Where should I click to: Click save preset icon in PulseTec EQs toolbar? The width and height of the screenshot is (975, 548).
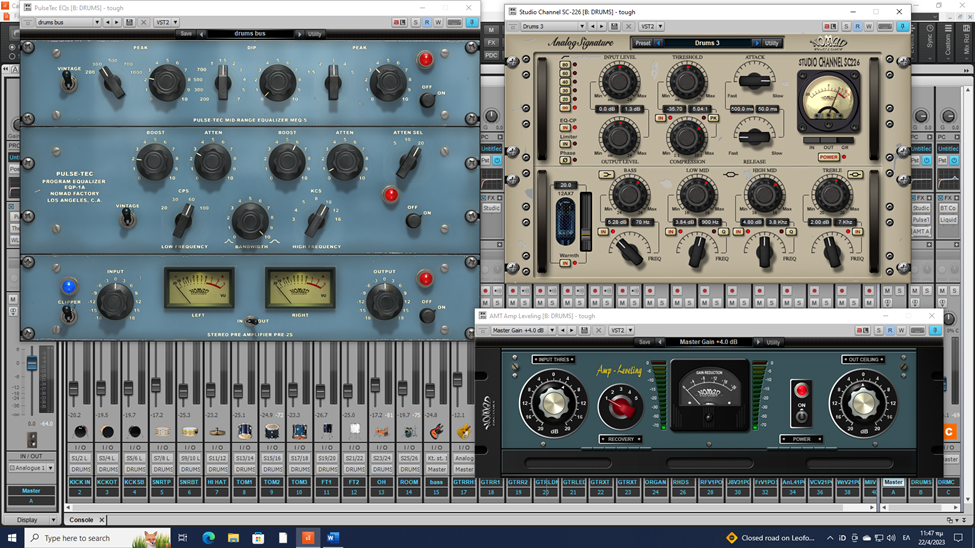pos(129,22)
